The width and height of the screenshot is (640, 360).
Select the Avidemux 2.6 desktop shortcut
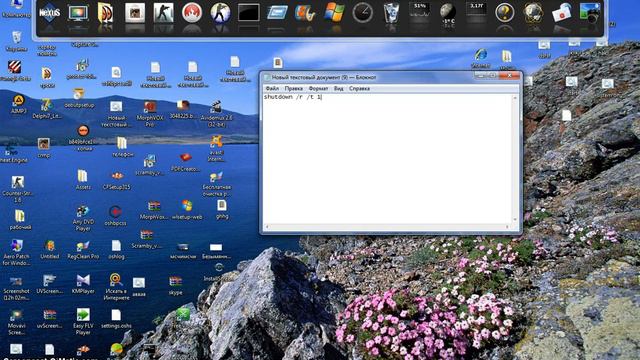click(x=216, y=114)
